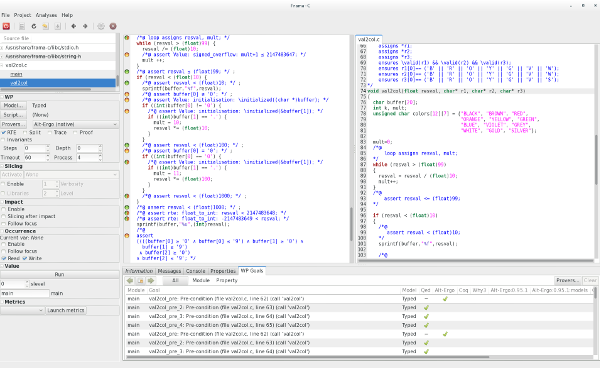Viewport: 600px width, 368px height.
Task: Open the Analyses menu
Action: 46,15
